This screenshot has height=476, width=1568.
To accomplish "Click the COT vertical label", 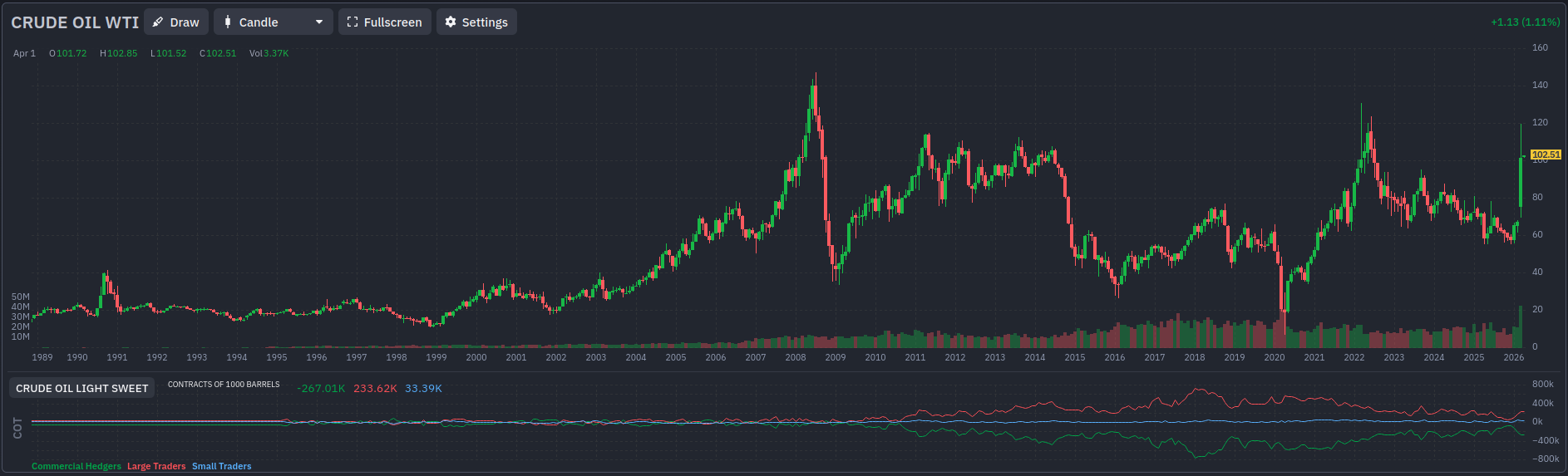I will tap(17, 428).
